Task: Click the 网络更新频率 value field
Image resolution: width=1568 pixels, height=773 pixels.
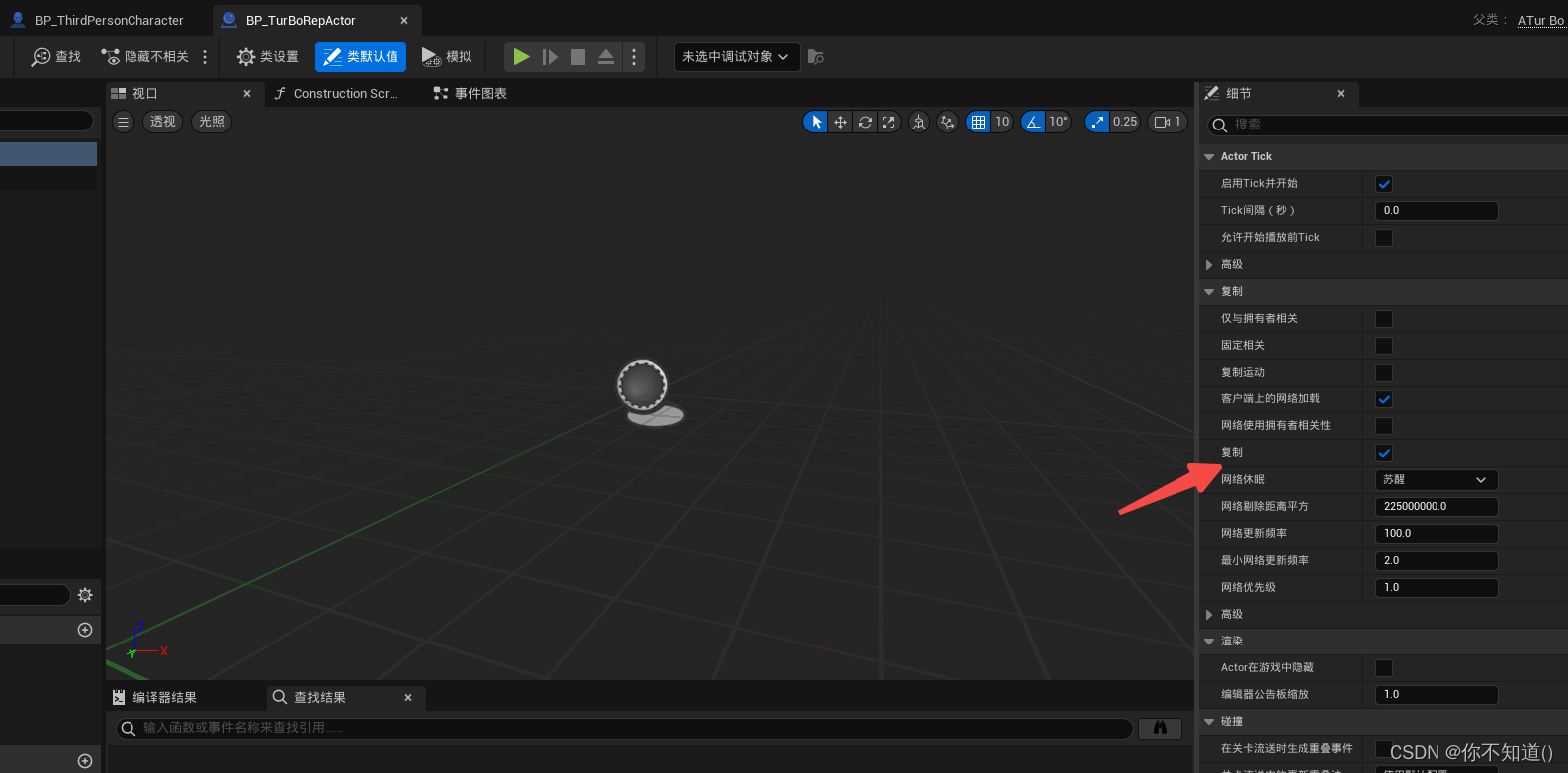Action: click(1437, 534)
